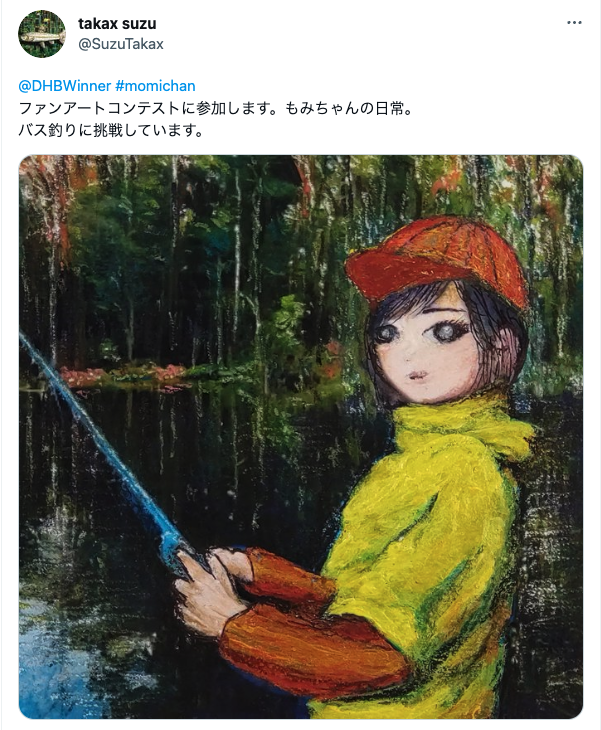
Task: Click the ファンアートコンテスト tweet text line
Action: point(215,108)
